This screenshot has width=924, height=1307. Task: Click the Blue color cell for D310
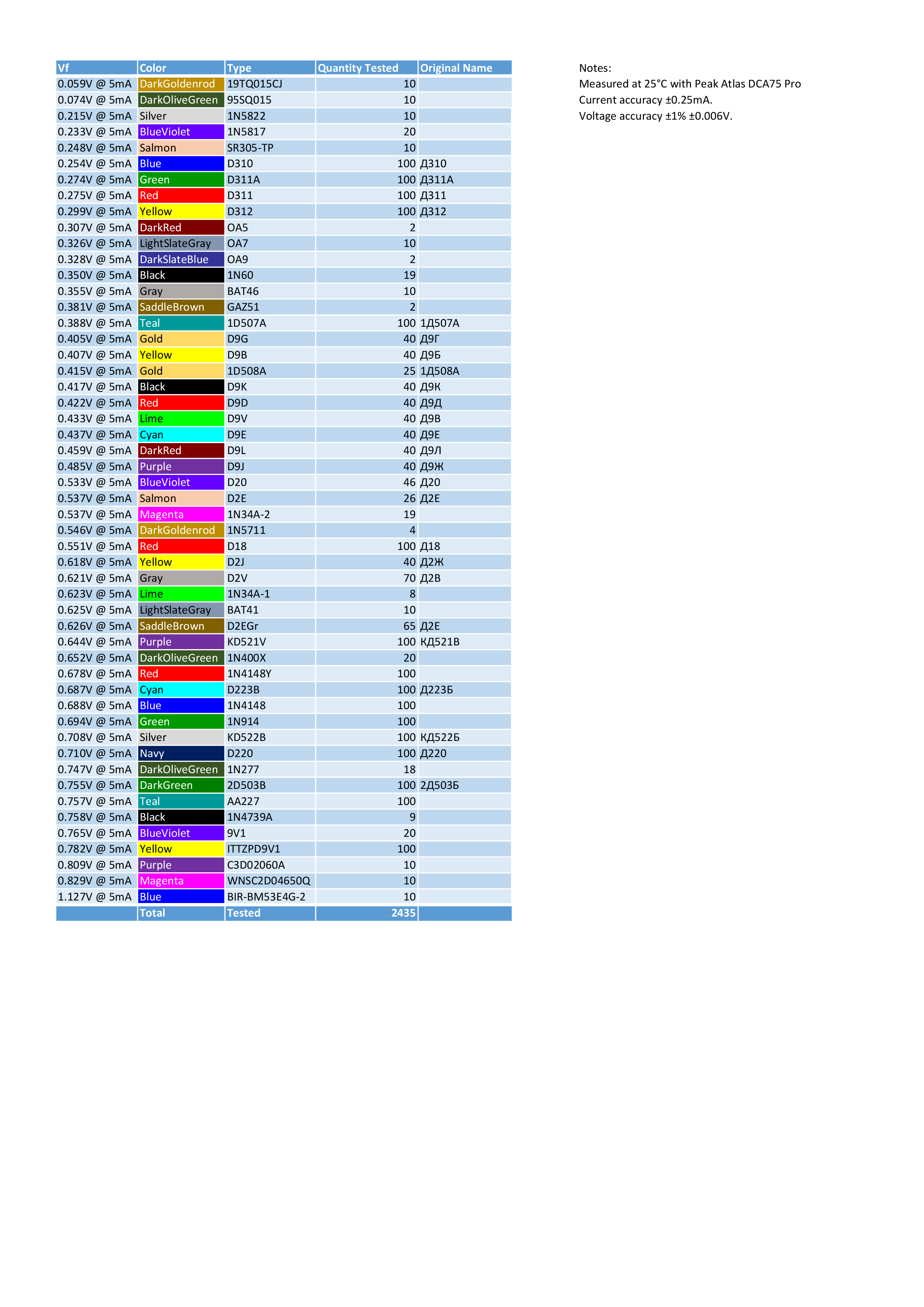[x=181, y=163]
